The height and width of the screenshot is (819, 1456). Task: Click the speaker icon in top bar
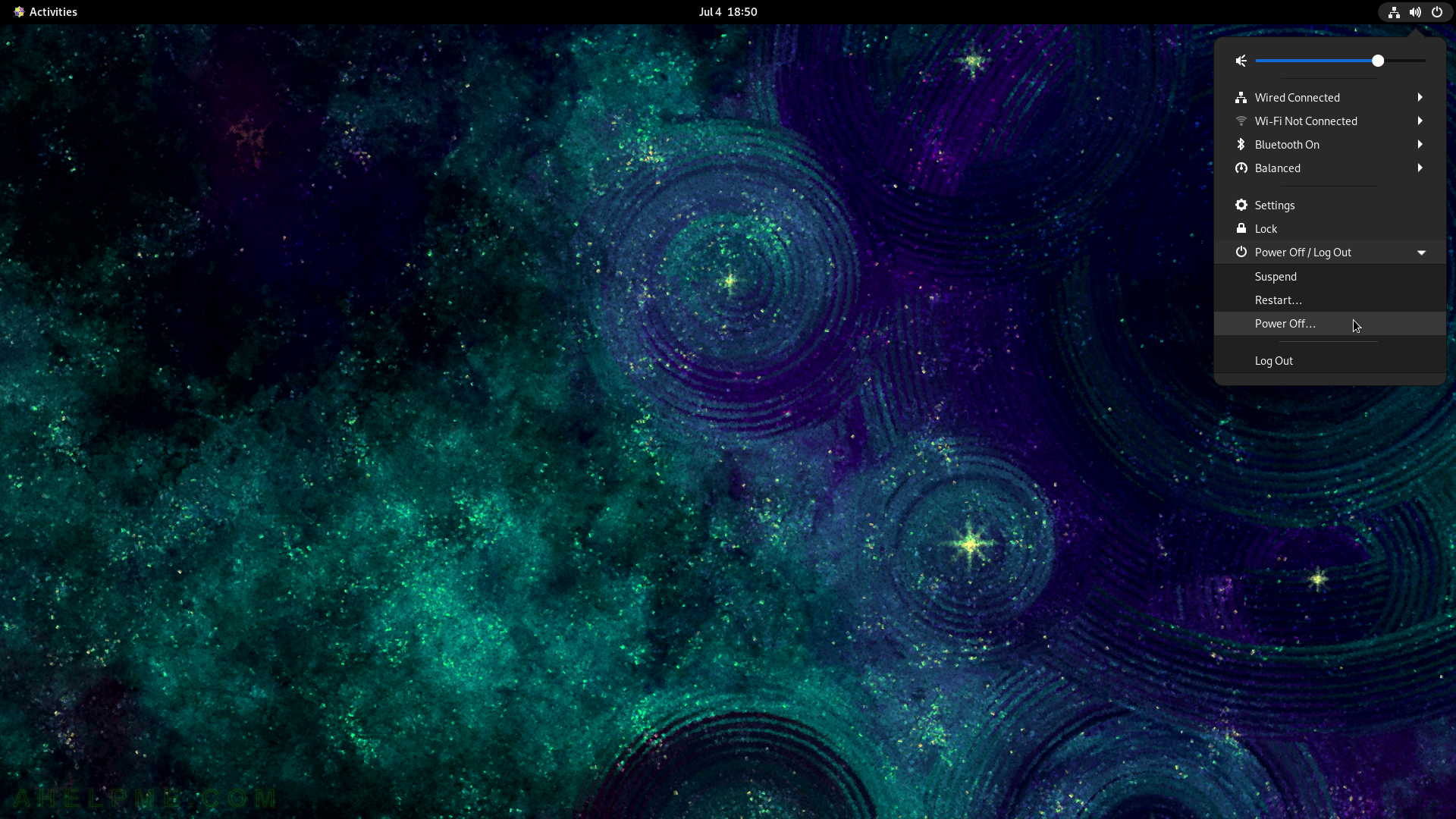point(1415,12)
